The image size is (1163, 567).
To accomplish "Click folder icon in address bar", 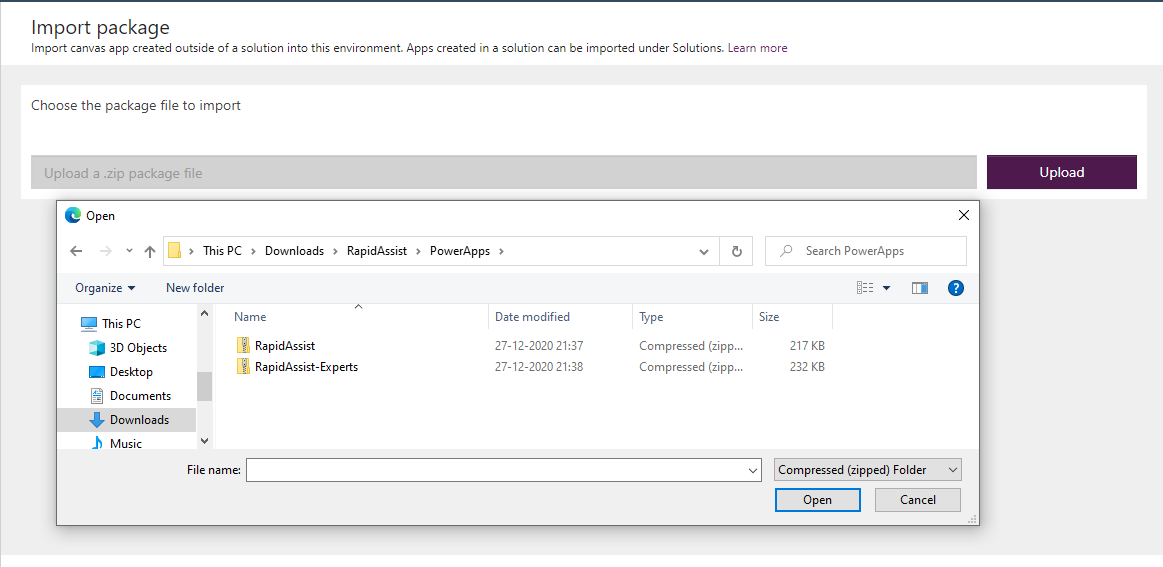I will (174, 251).
